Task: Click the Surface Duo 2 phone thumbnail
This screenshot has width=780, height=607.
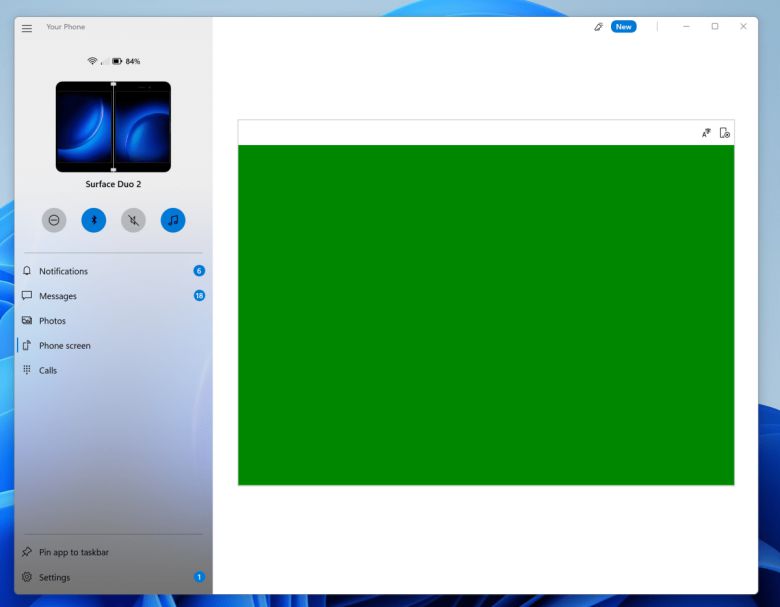Action: pos(113,126)
